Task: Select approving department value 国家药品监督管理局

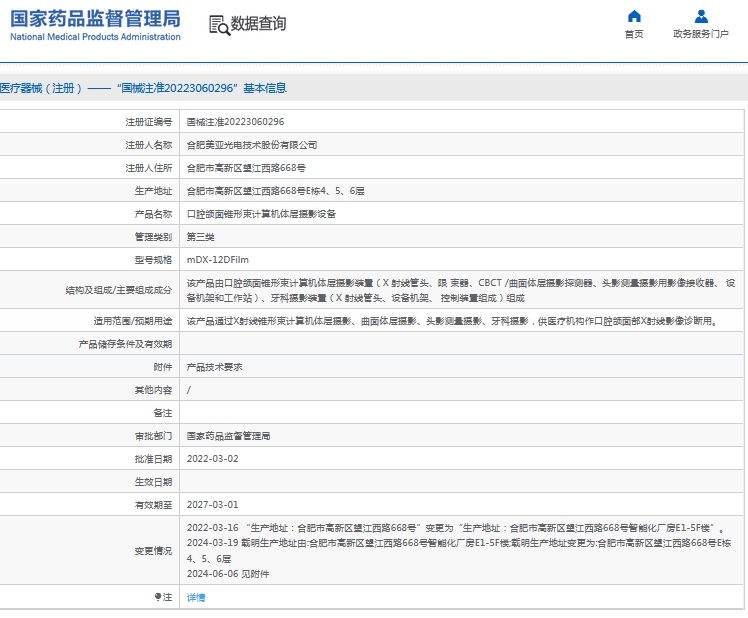Action: click(x=228, y=436)
